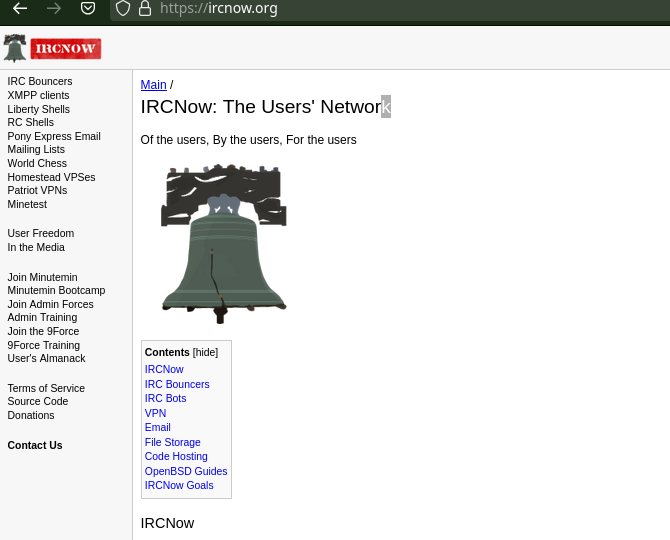Open the Terms of Service page
Viewport: 670px width, 540px height.
[46, 388]
